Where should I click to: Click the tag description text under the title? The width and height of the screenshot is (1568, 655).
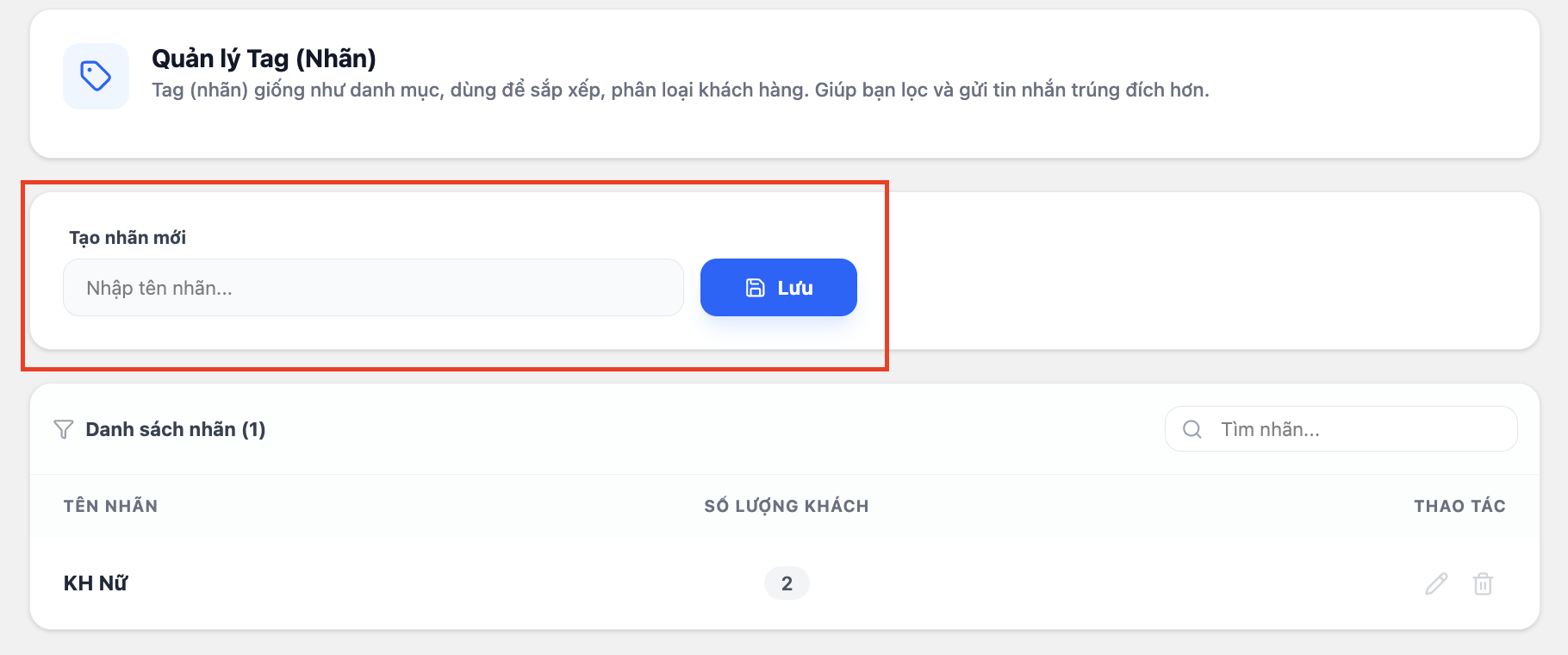(681, 90)
